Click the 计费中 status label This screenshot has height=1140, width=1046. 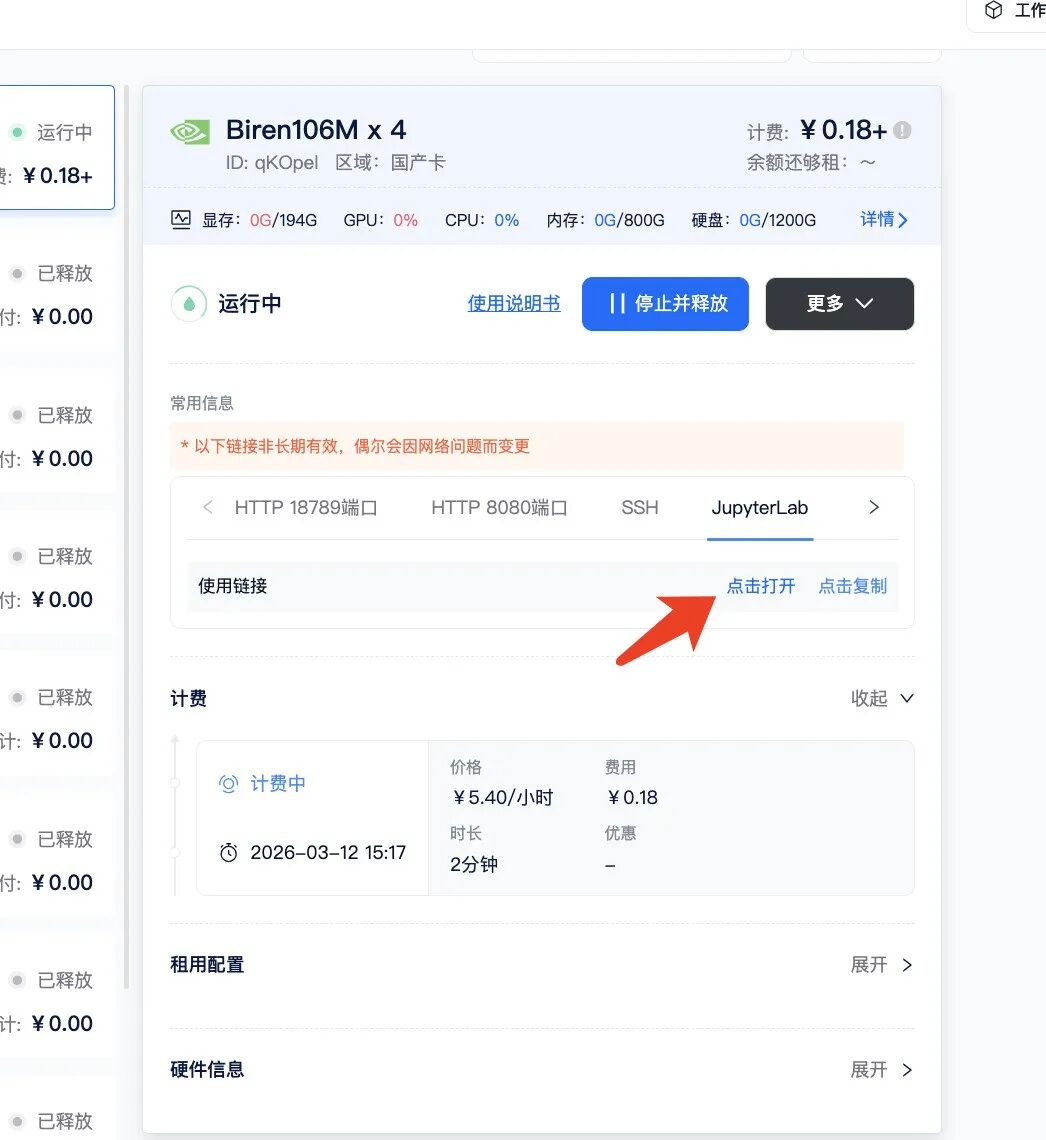[x=278, y=783]
